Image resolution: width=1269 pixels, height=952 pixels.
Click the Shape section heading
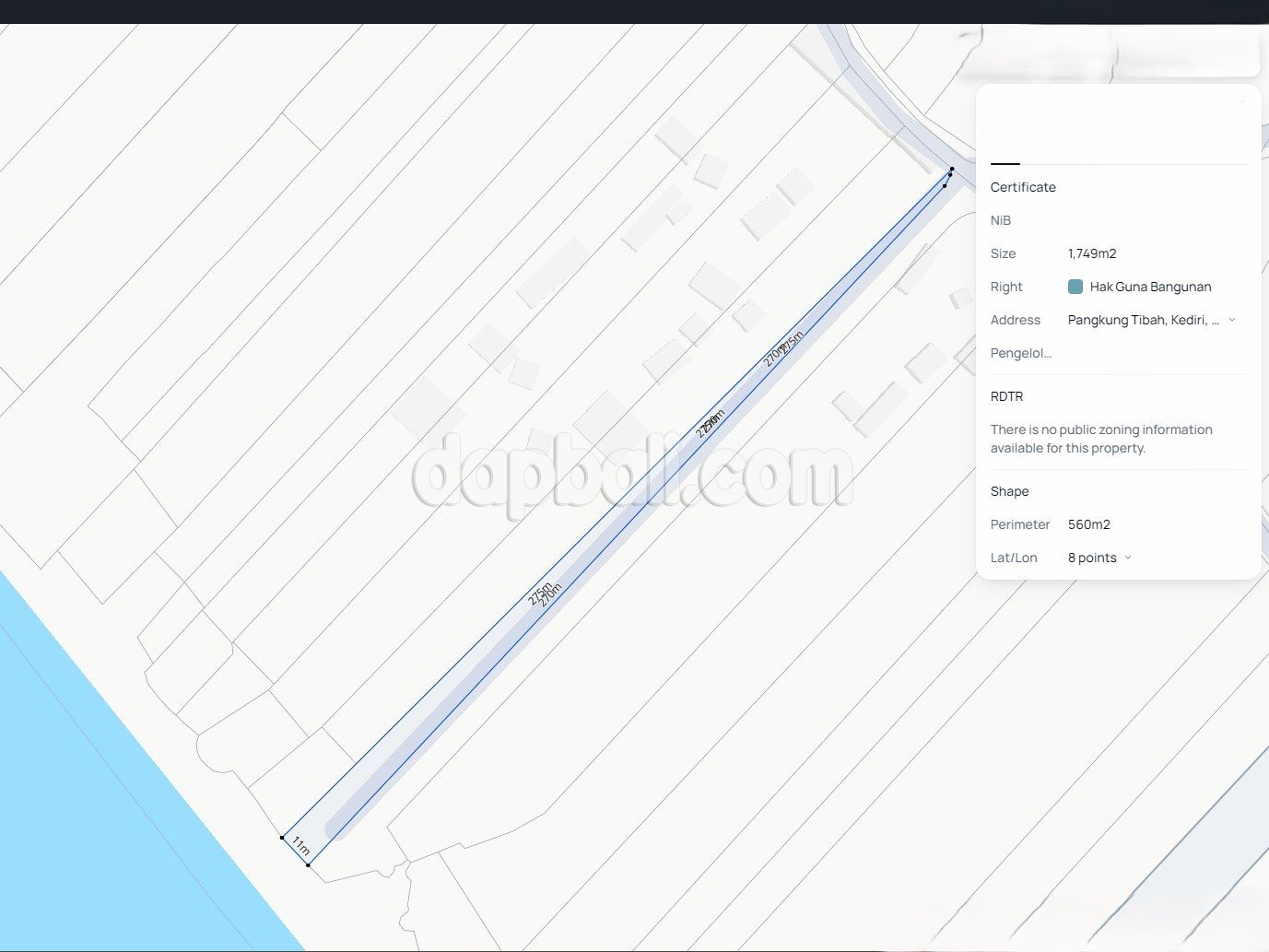(1009, 491)
